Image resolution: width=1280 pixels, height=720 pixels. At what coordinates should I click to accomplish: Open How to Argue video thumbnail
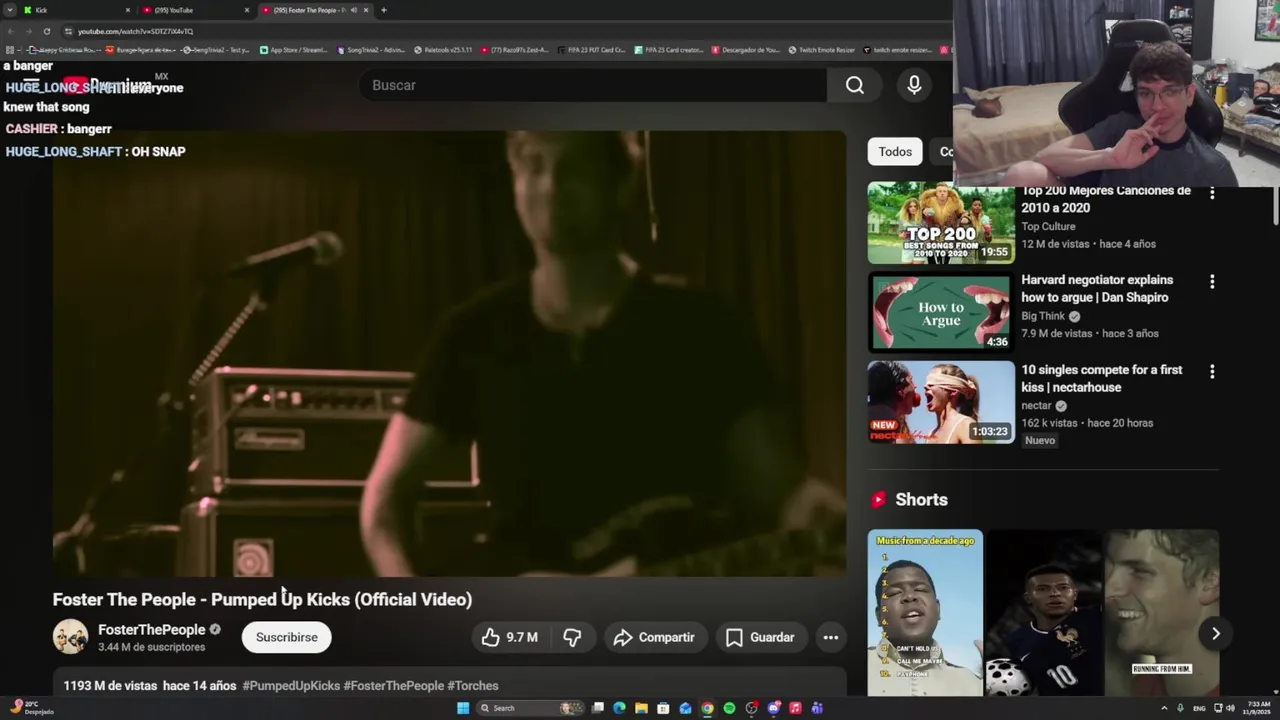(941, 313)
